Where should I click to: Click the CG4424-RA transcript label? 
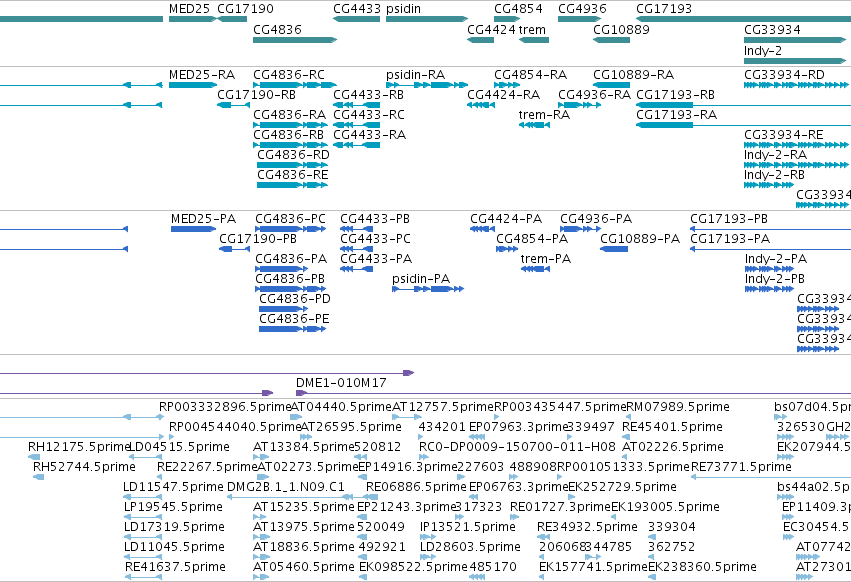504,95
